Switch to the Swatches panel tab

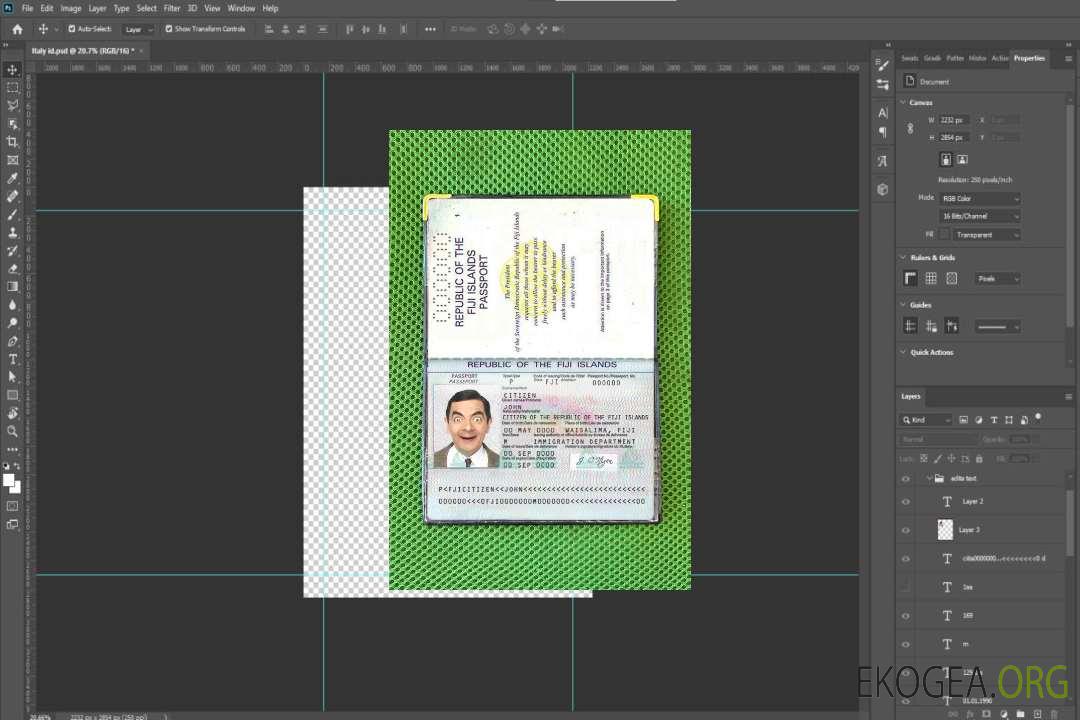point(909,58)
